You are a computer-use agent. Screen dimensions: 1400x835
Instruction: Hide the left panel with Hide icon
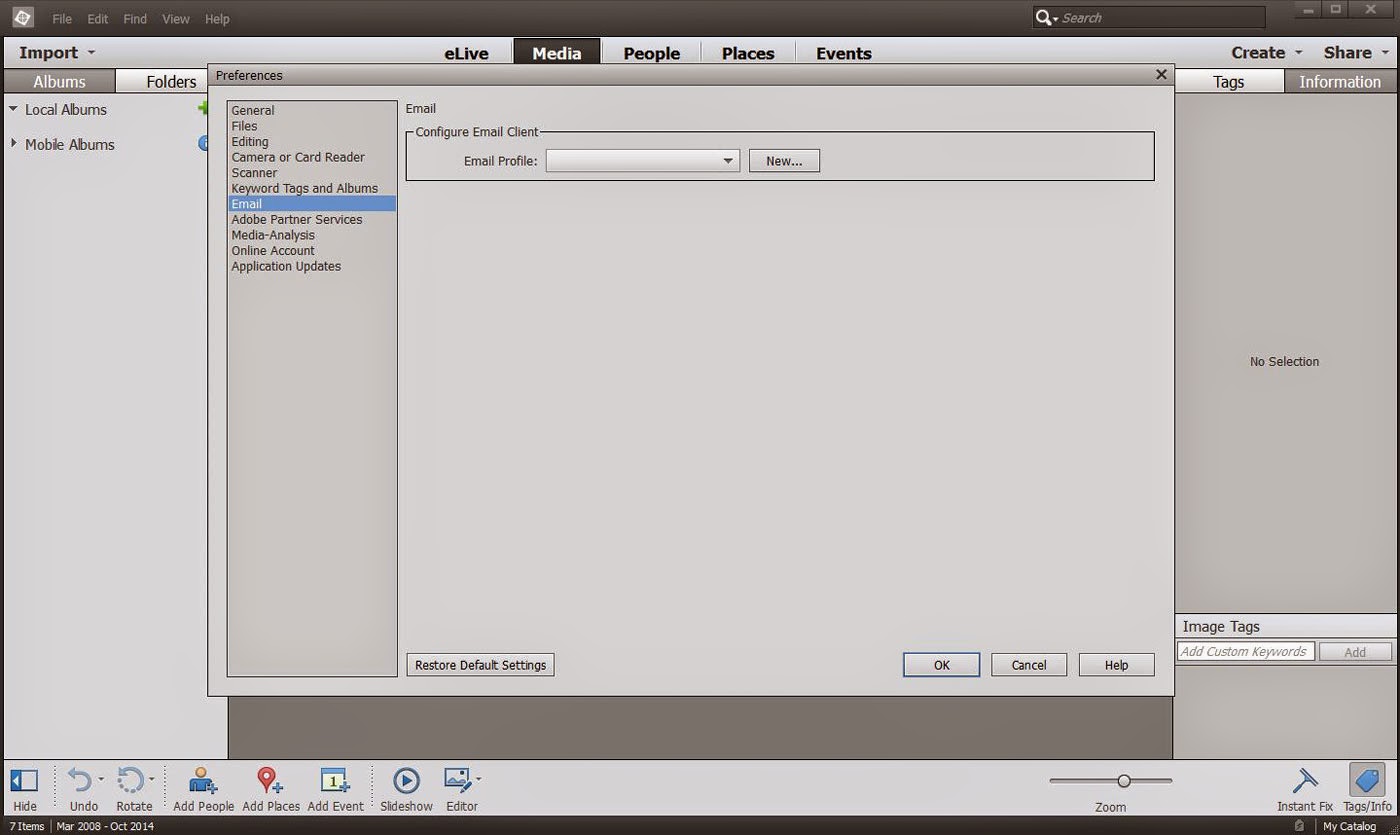tap(24, 781)
